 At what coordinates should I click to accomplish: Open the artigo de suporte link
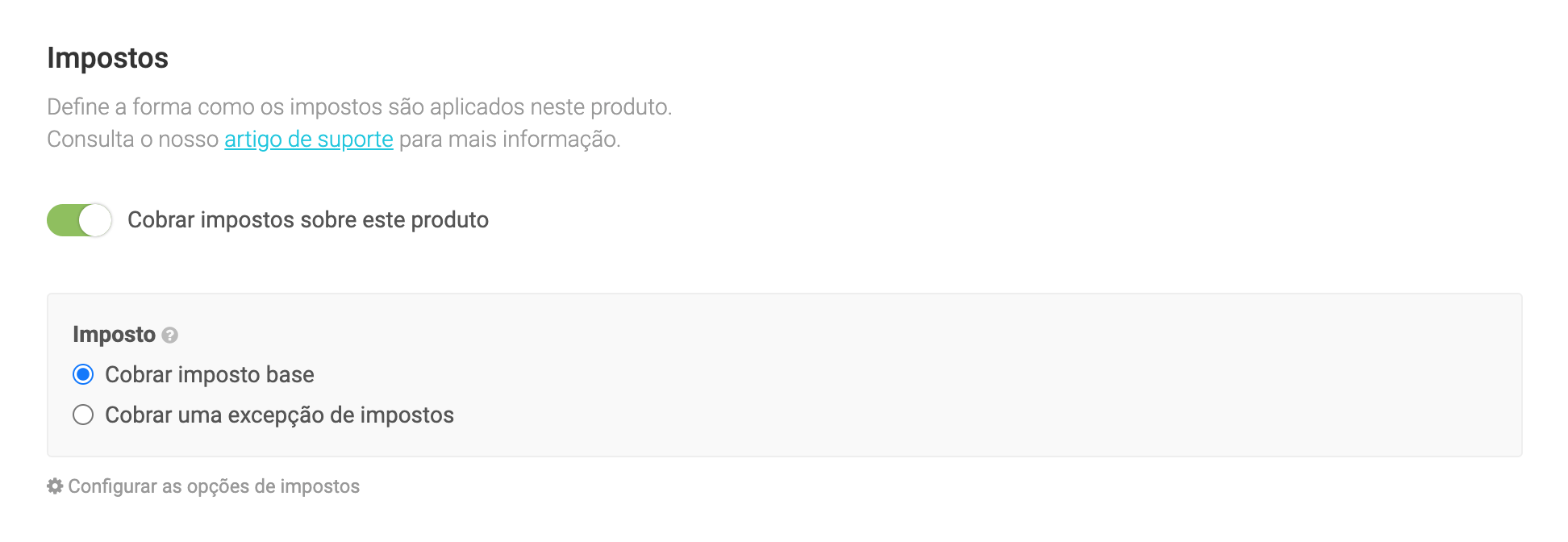coord(308,140)
